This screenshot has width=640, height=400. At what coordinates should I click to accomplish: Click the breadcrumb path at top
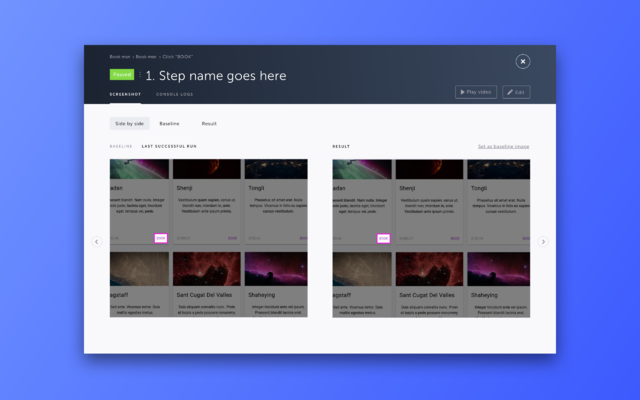tap(152, 57)
